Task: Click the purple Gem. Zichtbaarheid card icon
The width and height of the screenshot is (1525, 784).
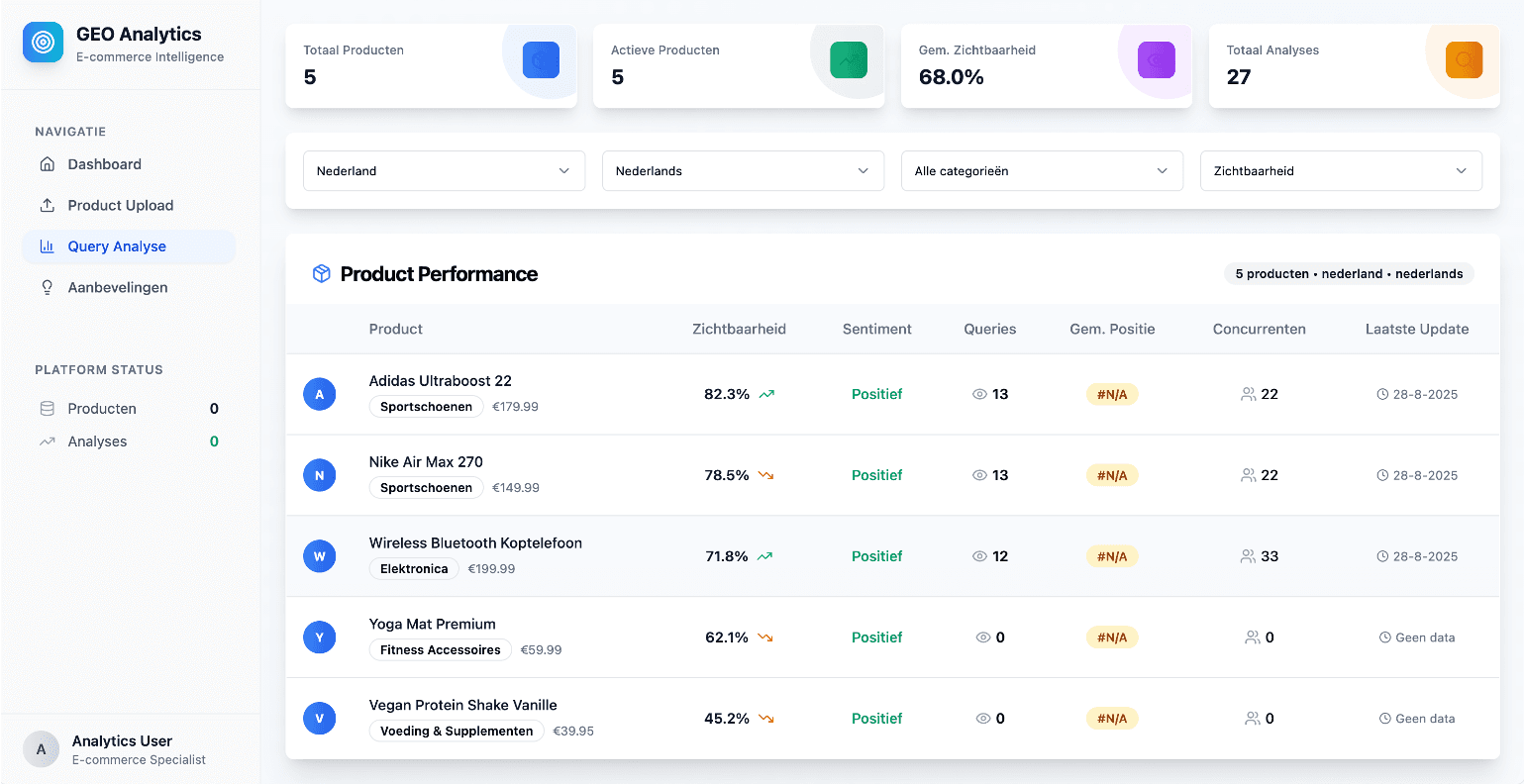Action: pyautogui.click(x=1157, y=60)
